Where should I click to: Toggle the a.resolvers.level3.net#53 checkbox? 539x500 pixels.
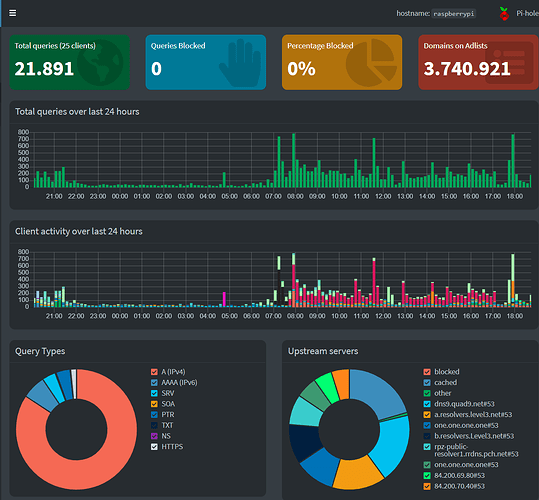(x=427, y=415)
